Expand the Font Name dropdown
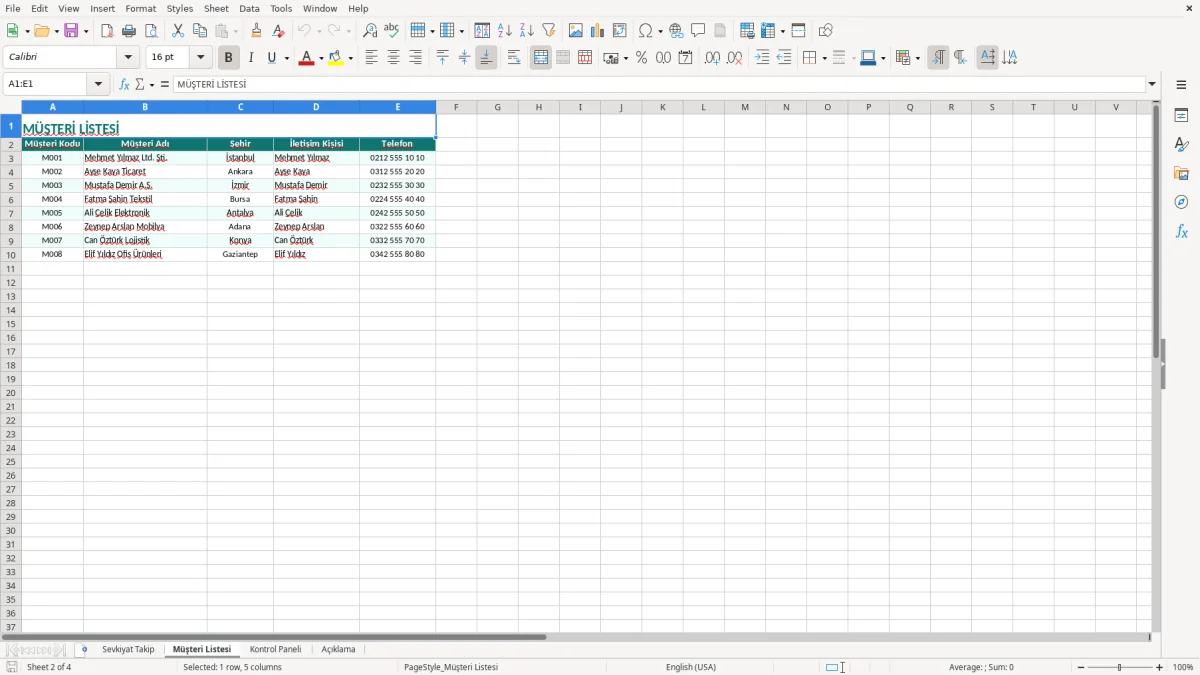Viewport: 1200px width, 675px height. [128, 58]
